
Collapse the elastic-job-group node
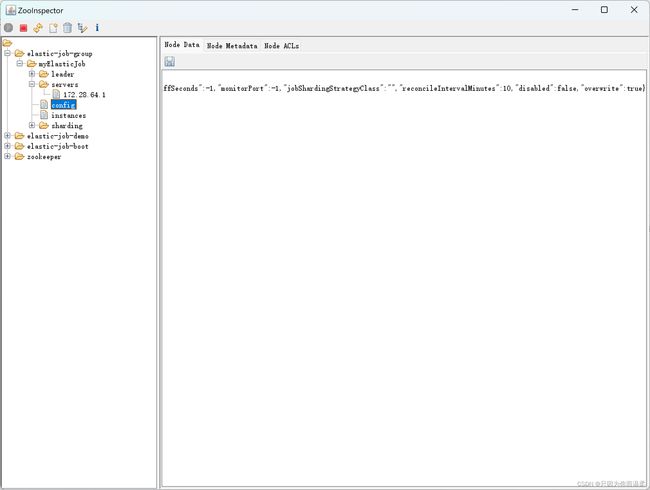pos(7,53)
